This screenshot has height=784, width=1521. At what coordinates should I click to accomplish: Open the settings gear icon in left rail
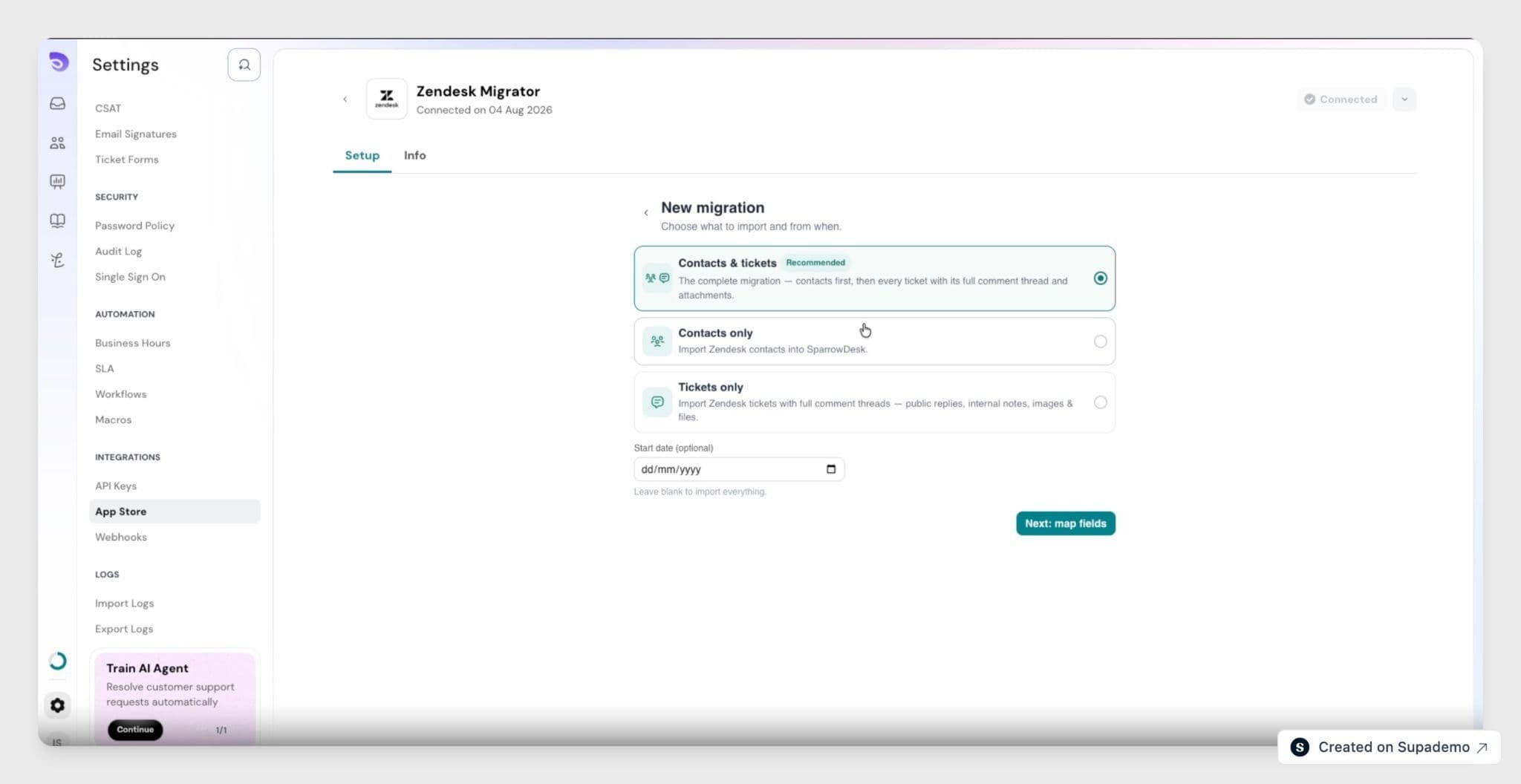(58, 705)
